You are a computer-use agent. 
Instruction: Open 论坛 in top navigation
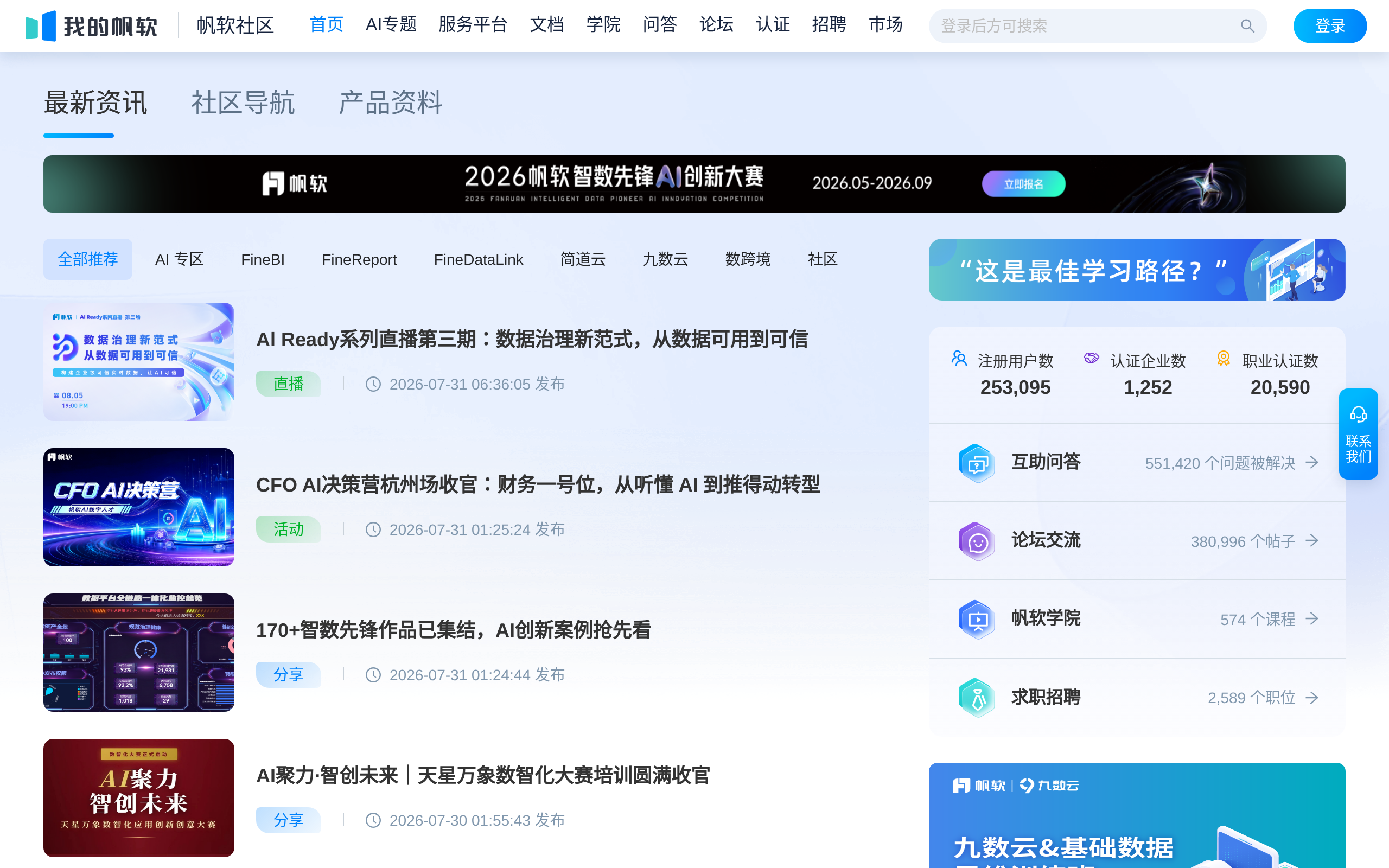pos(716,25)
